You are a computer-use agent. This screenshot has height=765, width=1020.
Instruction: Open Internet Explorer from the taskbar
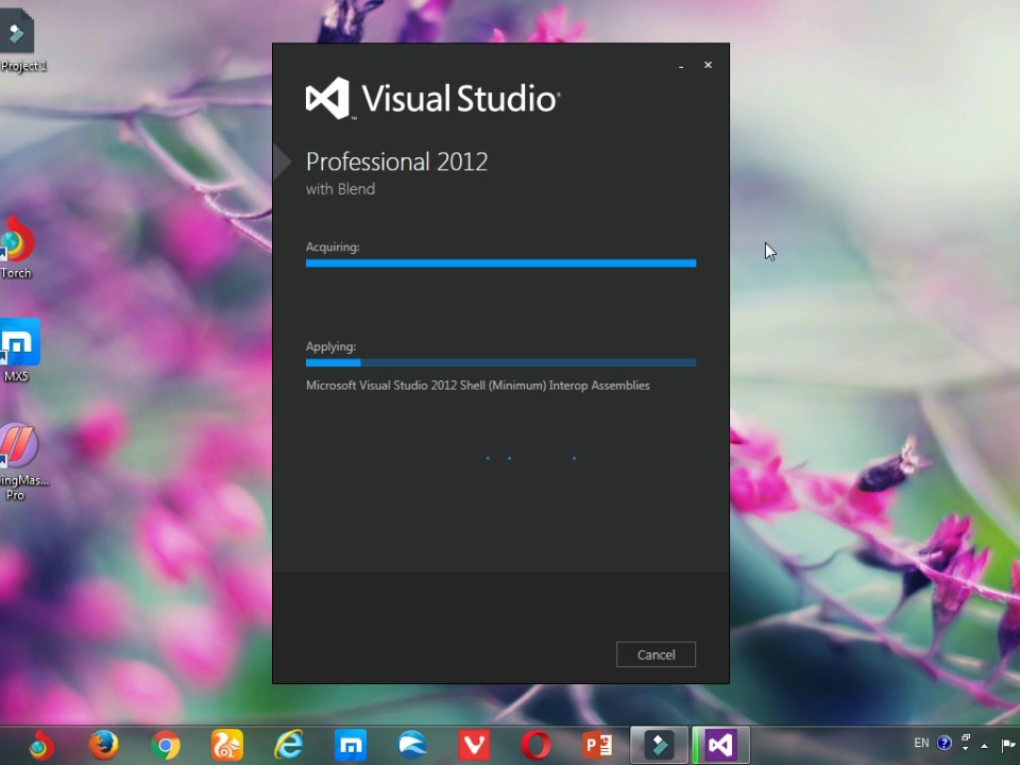pyautogui.click(x=289, y=745)
